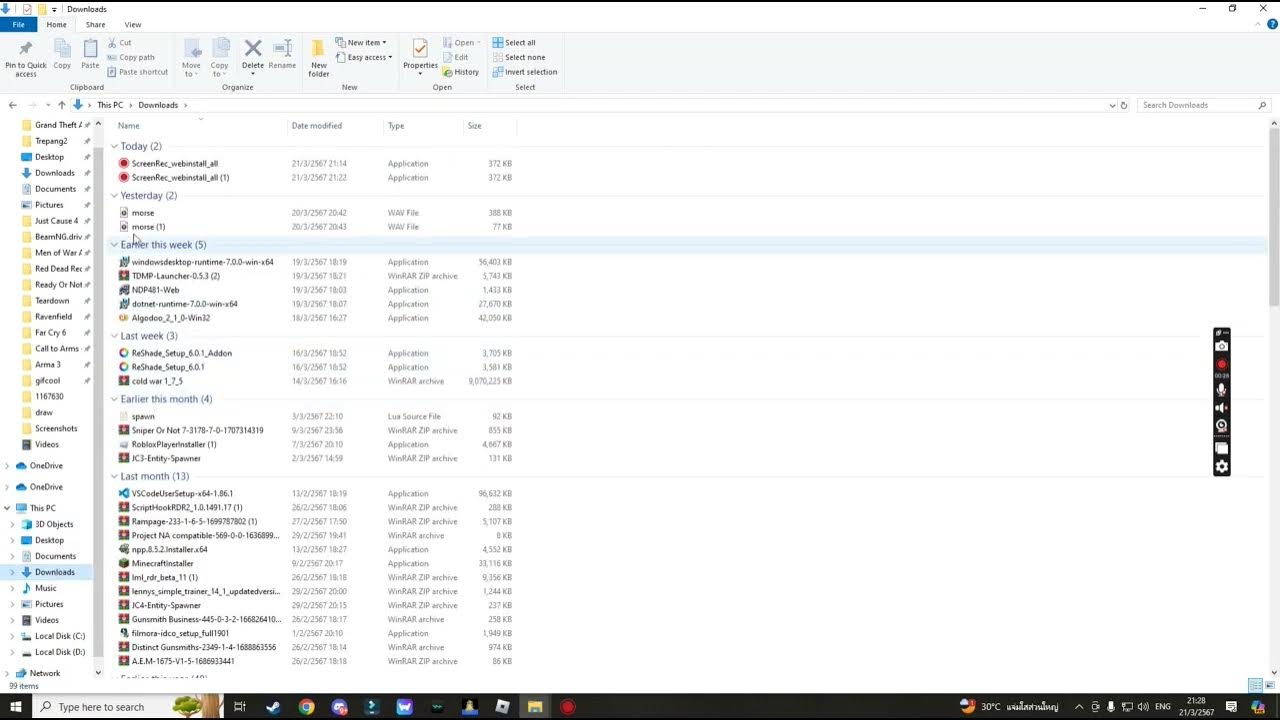Stop recording with the red record button
Screen dimensions: 1280x720
pos(1221,364)
